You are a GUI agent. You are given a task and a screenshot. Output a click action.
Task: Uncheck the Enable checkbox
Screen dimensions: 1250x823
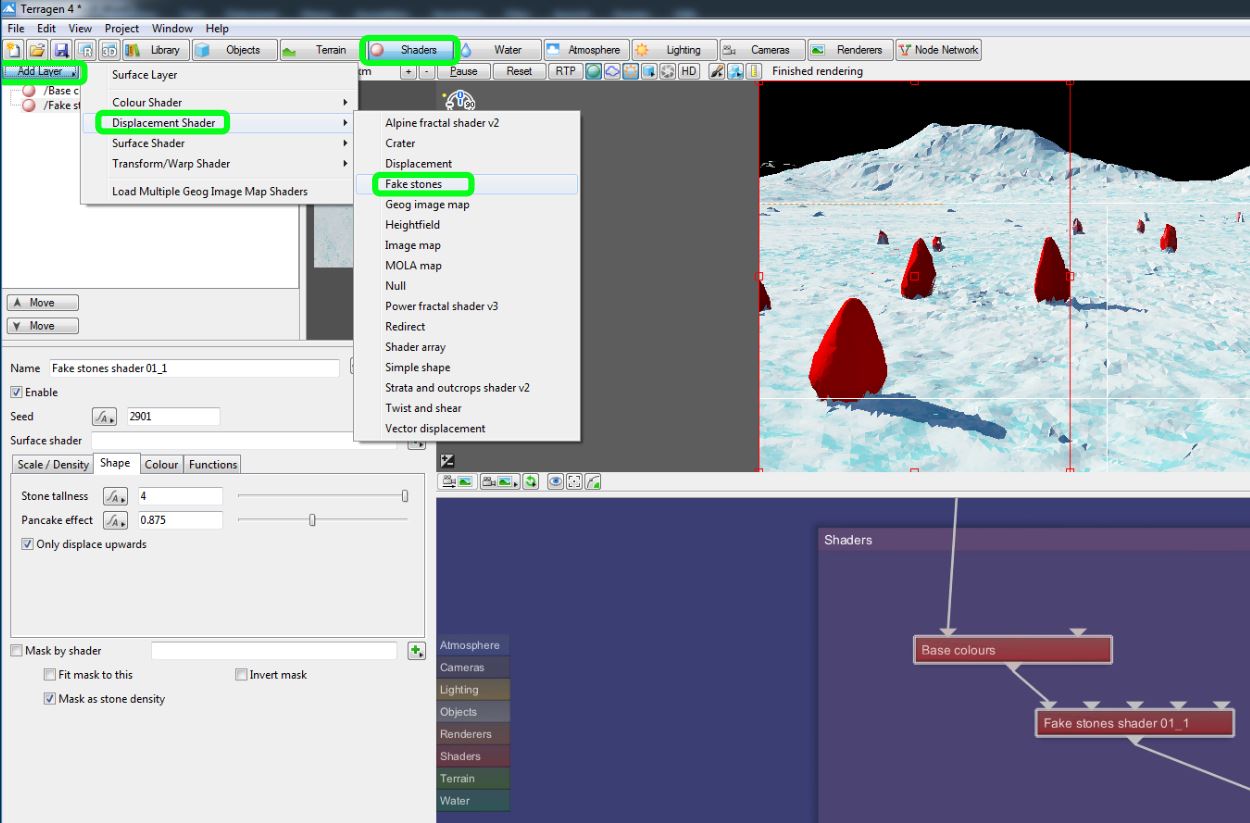click(16, 392)
